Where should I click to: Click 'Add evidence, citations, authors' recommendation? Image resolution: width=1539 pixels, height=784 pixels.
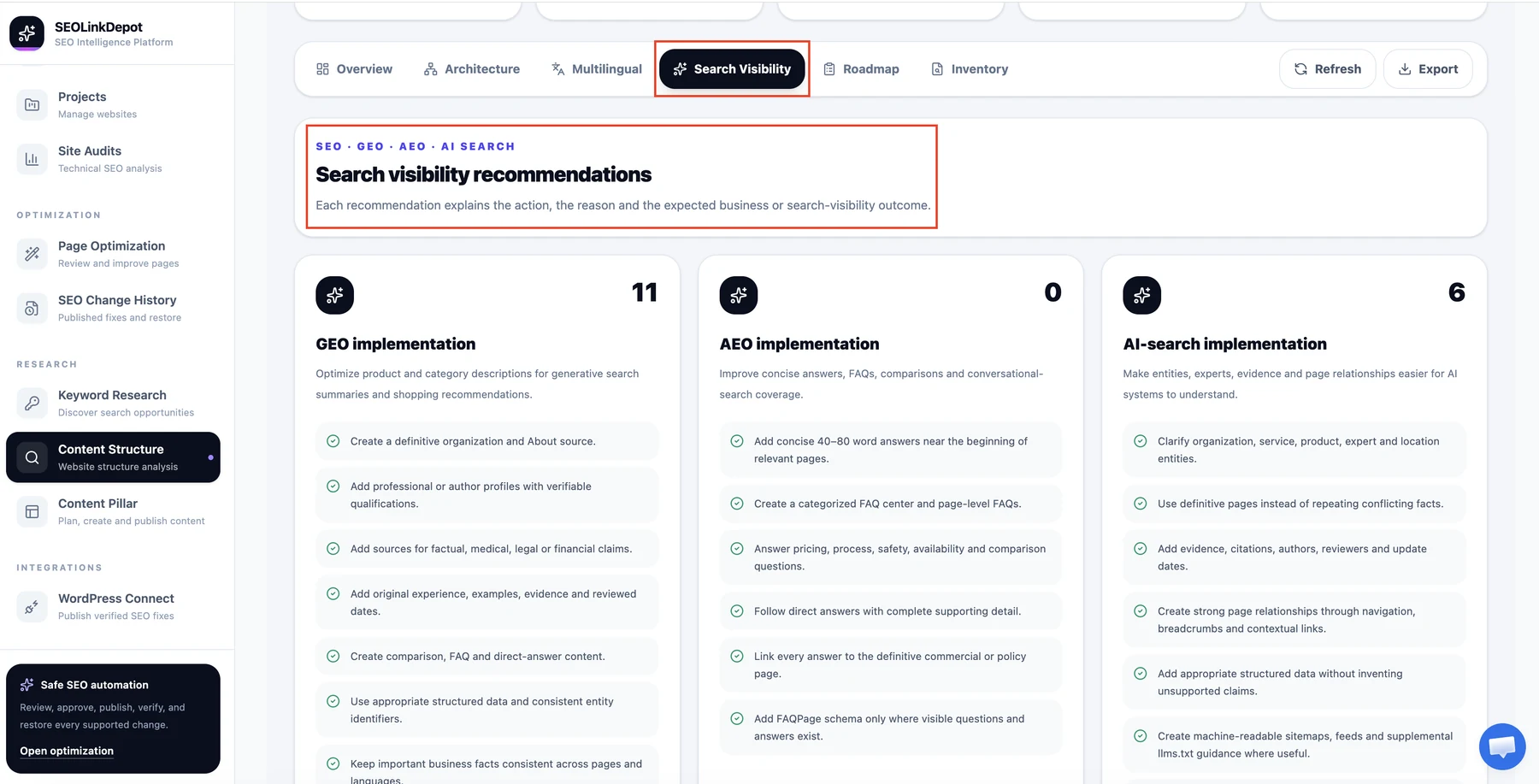(1294, 557)
